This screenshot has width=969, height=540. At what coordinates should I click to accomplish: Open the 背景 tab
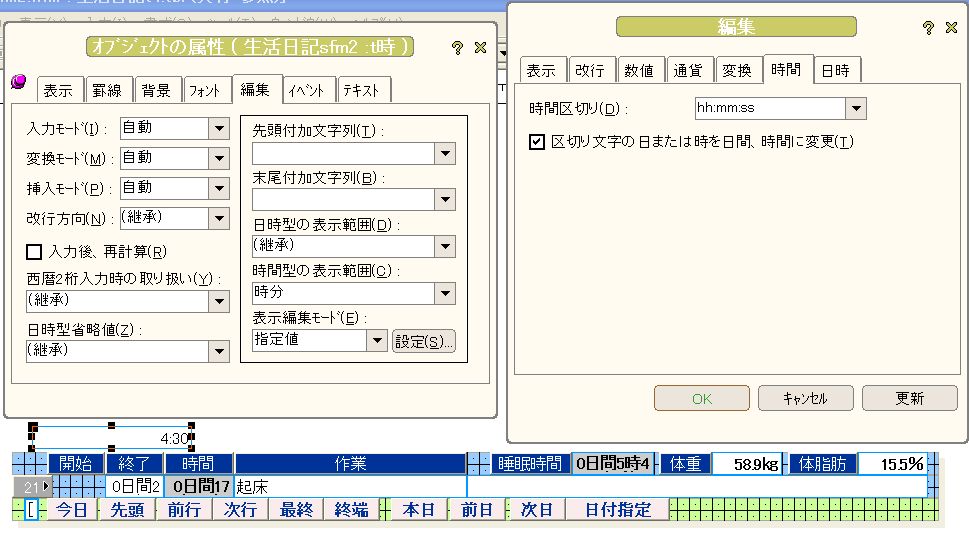[x=156, y=90]
